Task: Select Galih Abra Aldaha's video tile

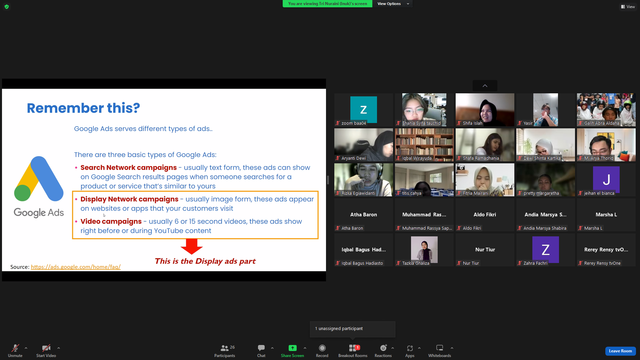Action: (606, 109)
